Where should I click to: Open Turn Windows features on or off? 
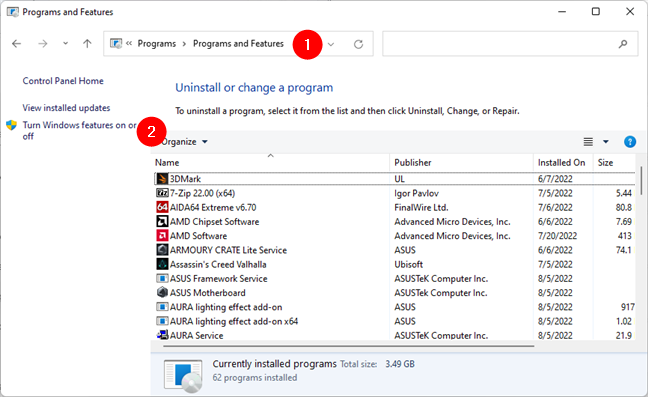tap(79, 131)
